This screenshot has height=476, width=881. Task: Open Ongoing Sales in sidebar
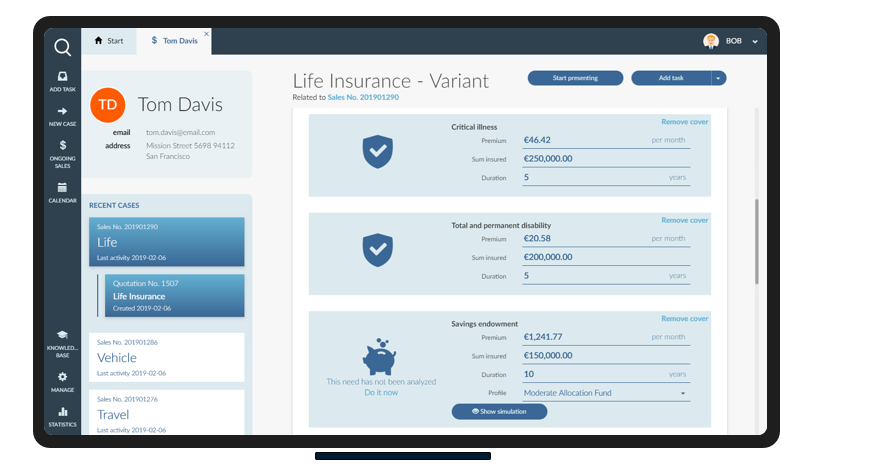(x=62, y=152)
